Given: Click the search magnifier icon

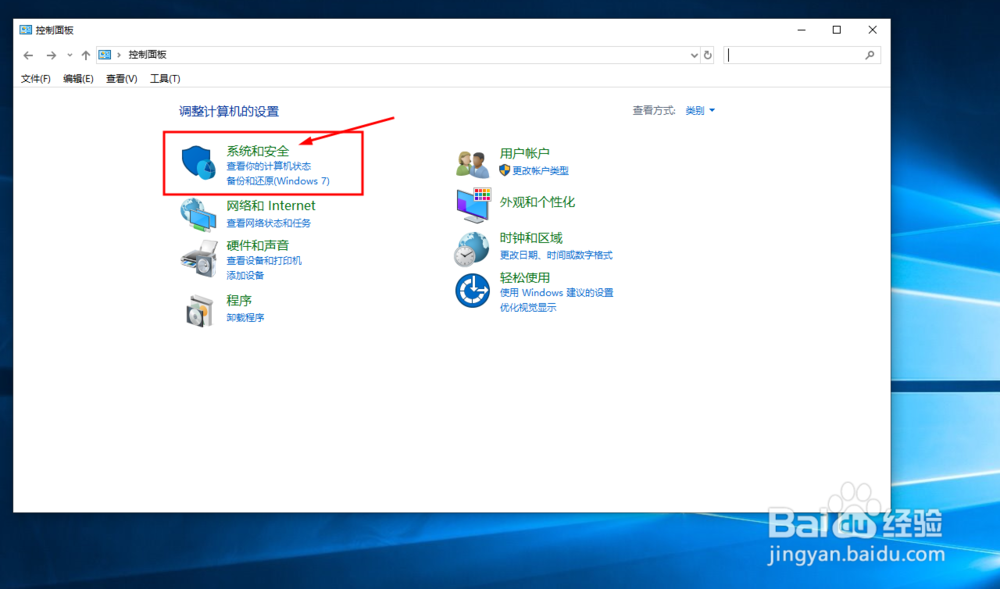Looking at the screenshot, I should 870,55.
